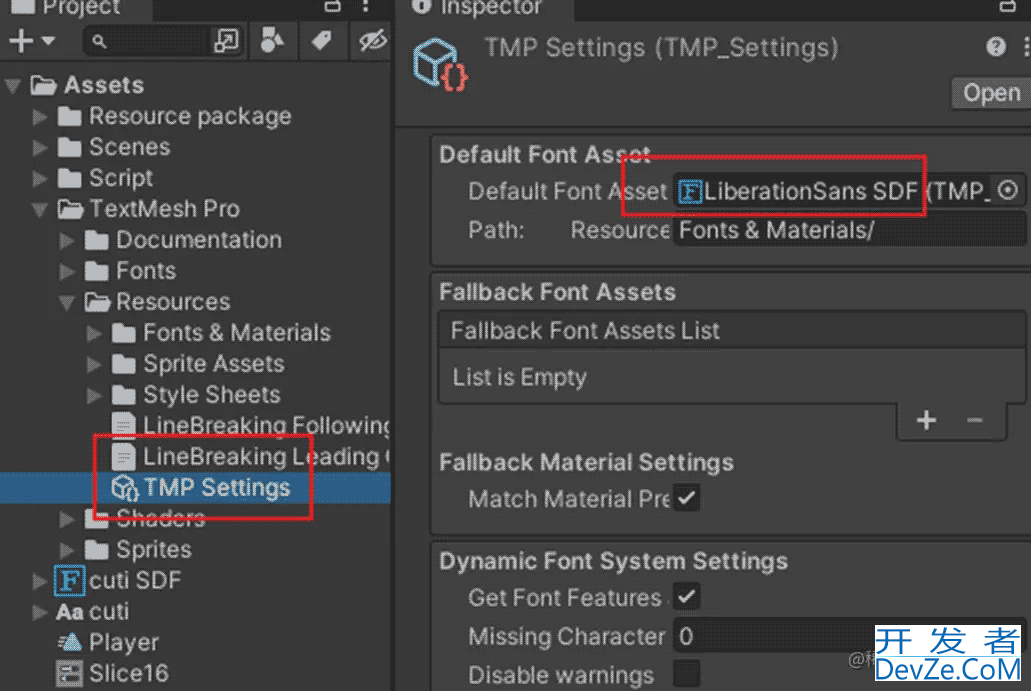
Task: Expand the Style Sheets folder arrow
Action: pyautogui.click(x=95, y=394)
